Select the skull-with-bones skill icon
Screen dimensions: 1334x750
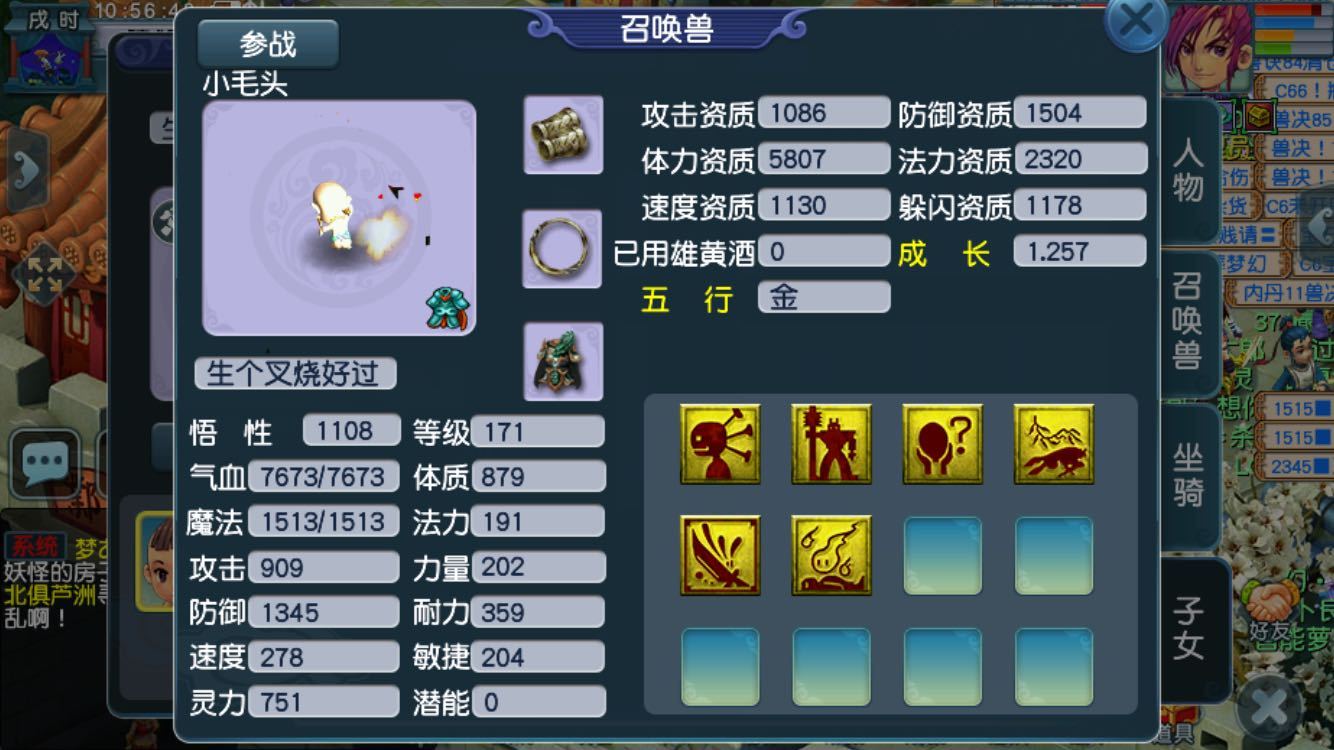(720, 444)
